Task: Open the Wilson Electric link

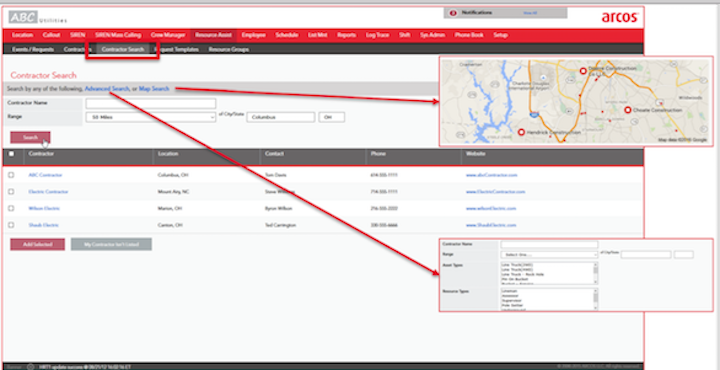Action: pyautogui.click(x=44, y=208)
